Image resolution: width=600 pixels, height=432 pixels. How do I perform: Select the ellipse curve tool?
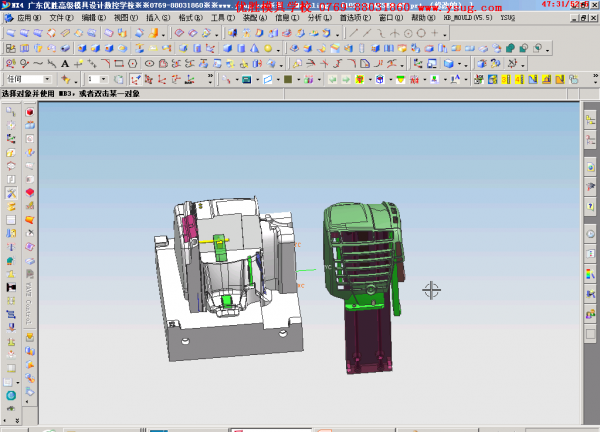click(149, 64)
